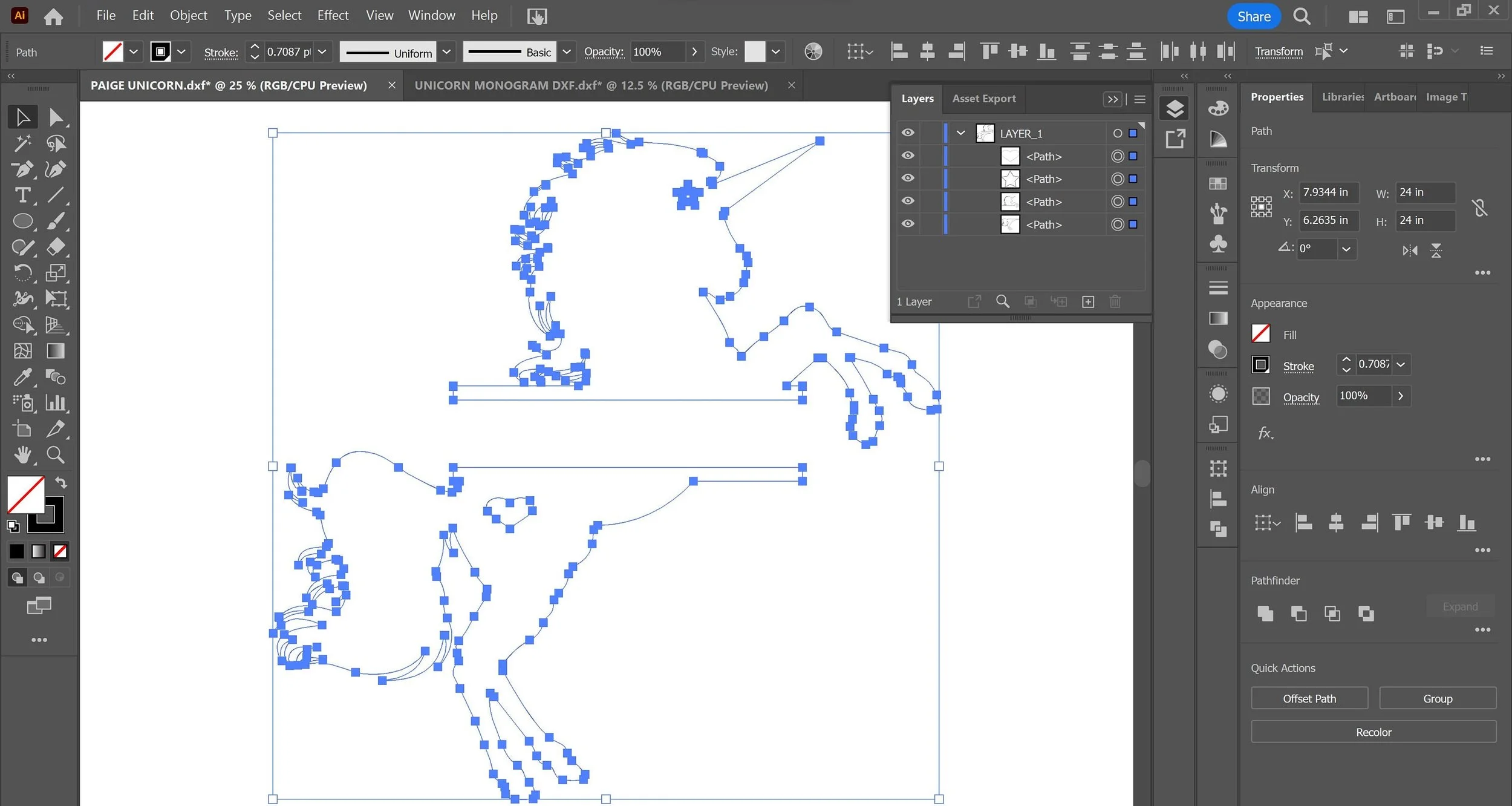Open the Effect menu
Viewport: 1512px width, 806px height.
[x=333, y=16]
